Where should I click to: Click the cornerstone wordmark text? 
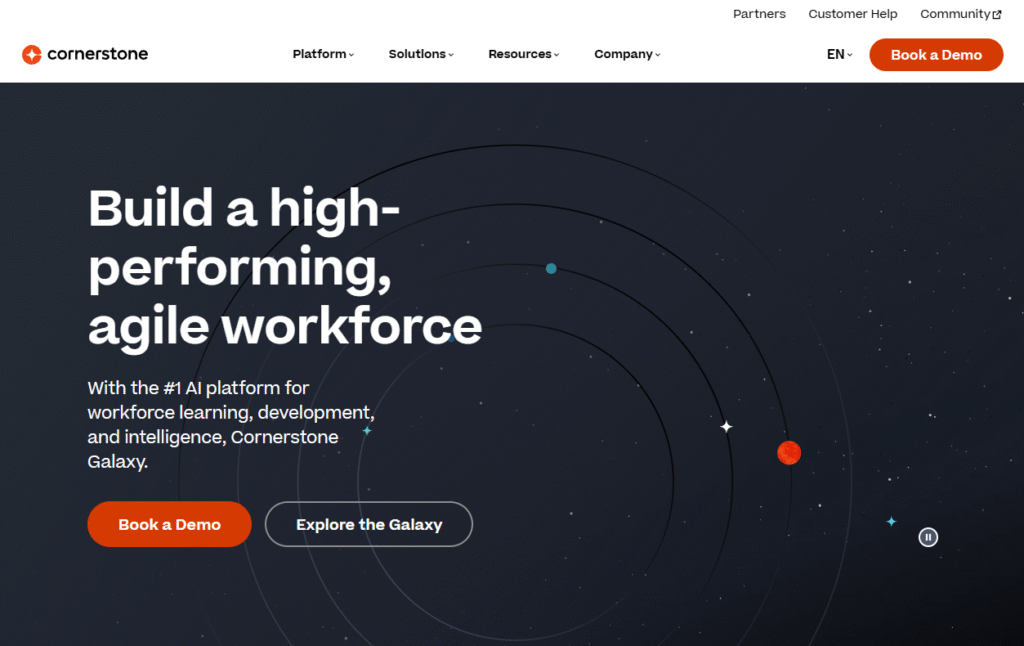click(x=97, y=54)
